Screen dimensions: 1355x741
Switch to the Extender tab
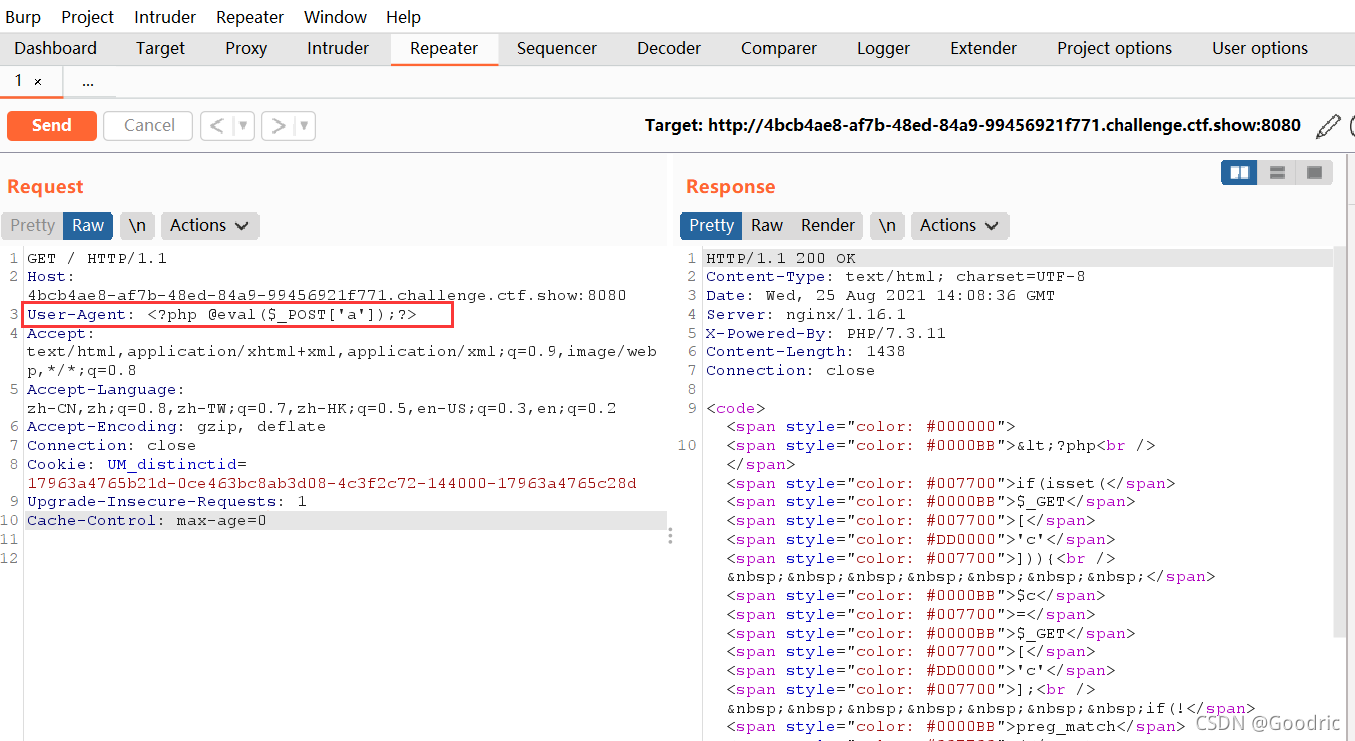pos(983,48)
